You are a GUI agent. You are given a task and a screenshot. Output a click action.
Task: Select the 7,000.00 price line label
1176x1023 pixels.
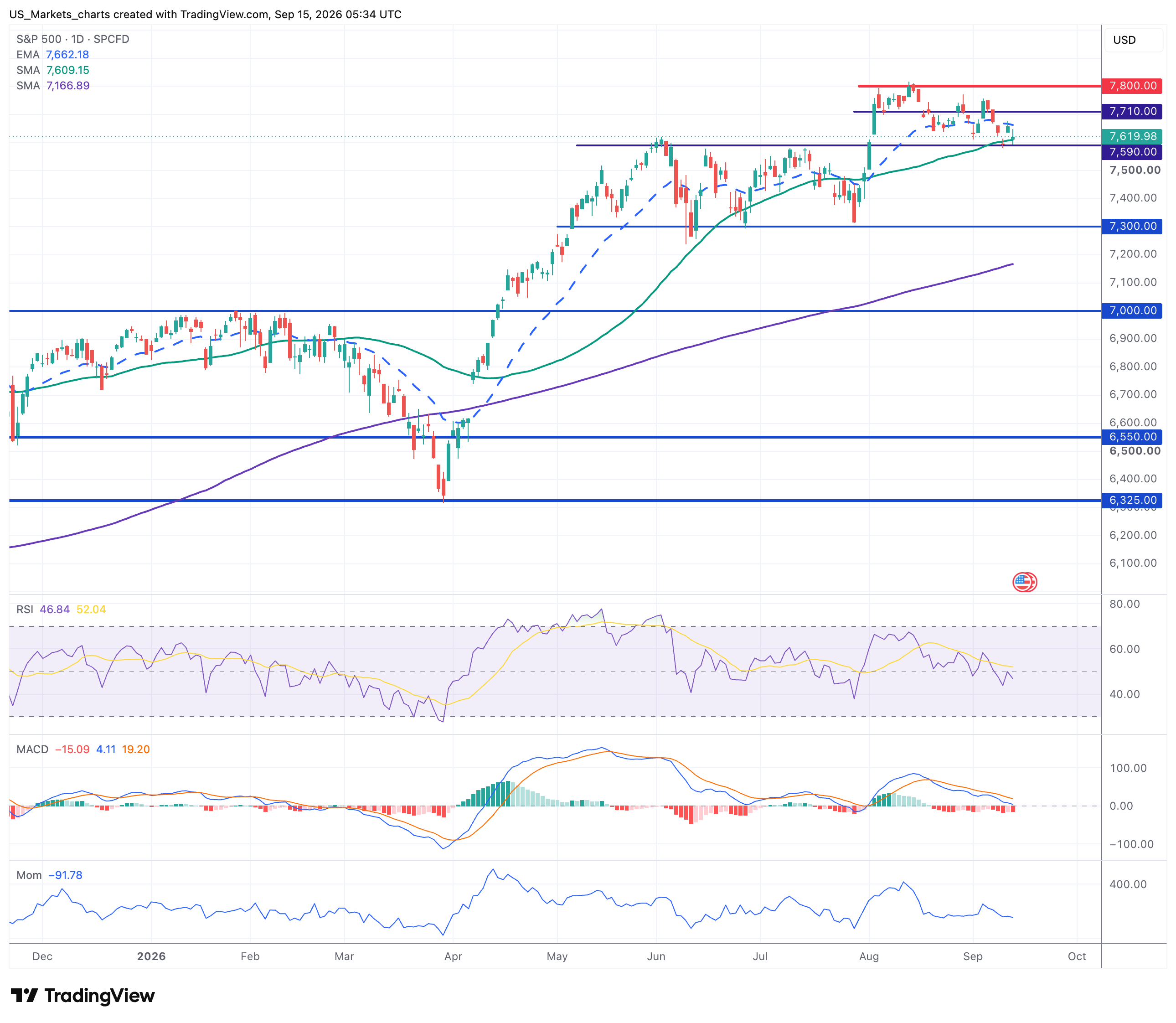(x=1132, y=310)
